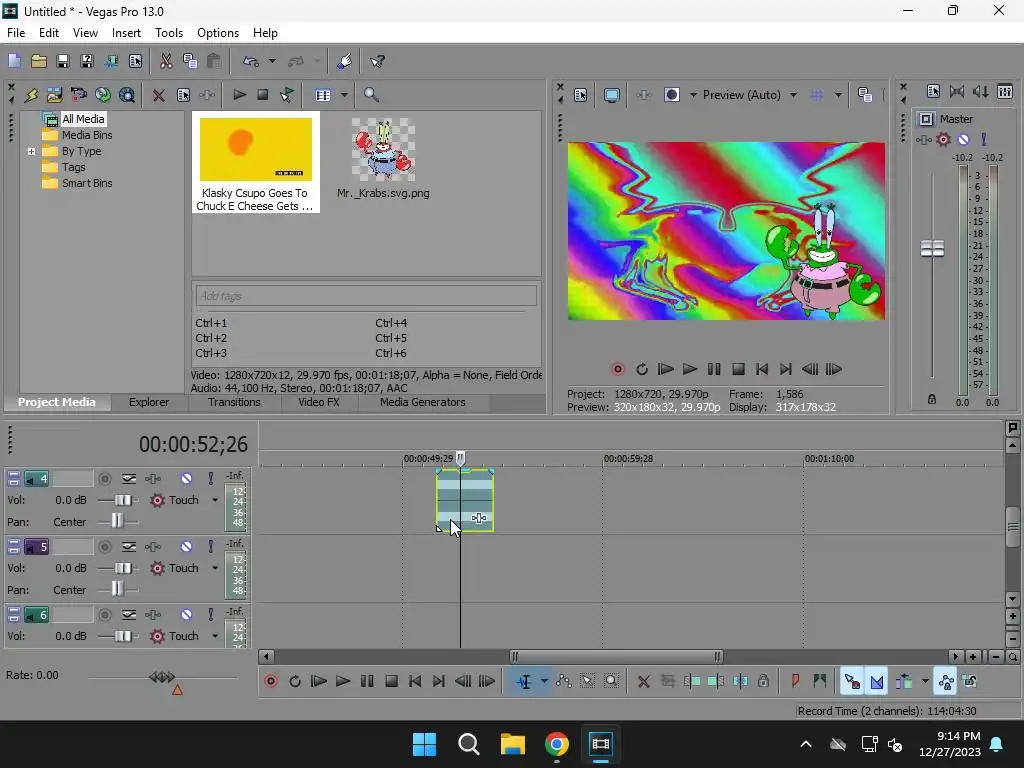Toggle Loop Playback in timeline transport
The image size is (1024, 768).
pos(295,681)
